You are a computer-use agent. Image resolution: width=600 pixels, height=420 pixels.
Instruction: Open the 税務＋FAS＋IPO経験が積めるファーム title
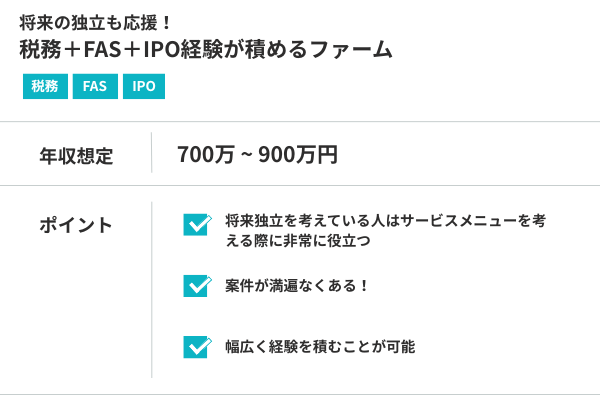(206, 49)
